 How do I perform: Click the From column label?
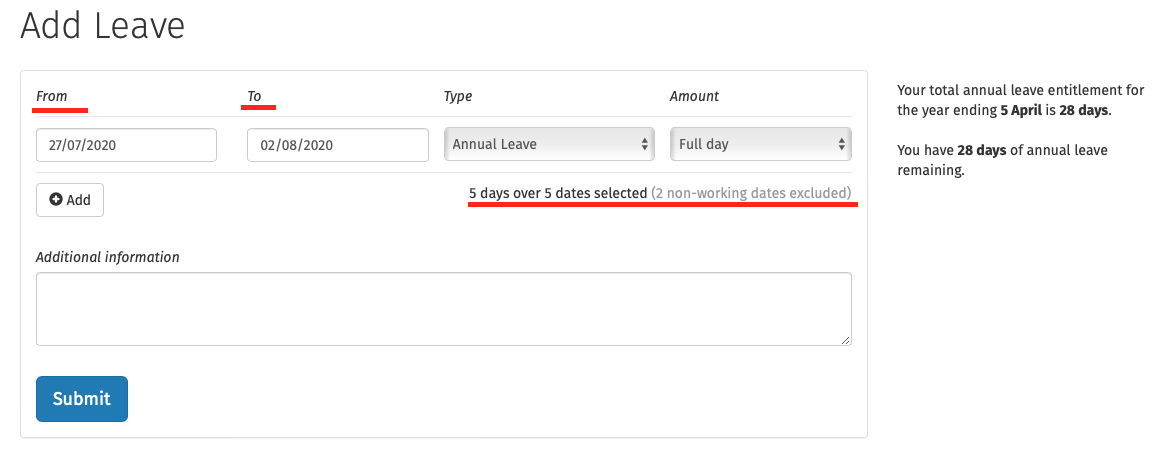tap(52, 96)
